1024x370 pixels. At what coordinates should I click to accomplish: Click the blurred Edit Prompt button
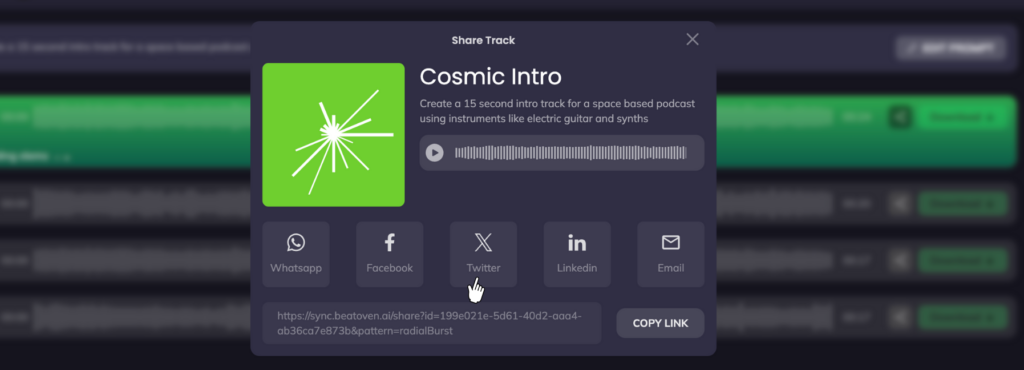point(951,48)
